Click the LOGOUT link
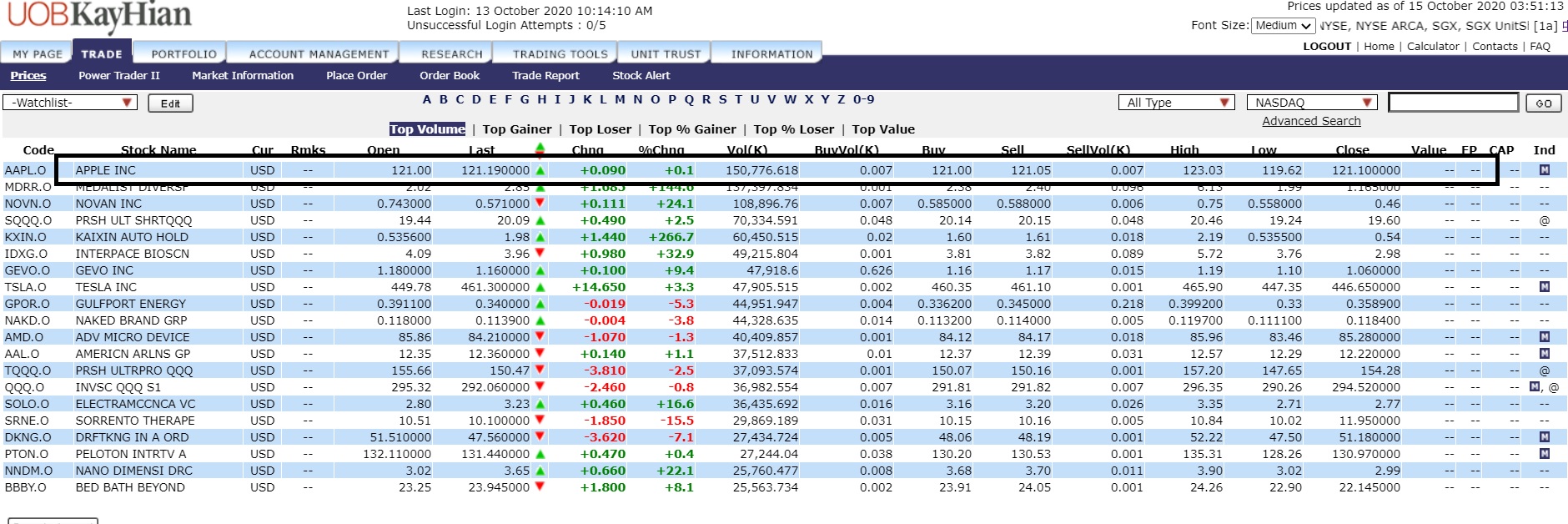Viewport: 1568px width, 524px height. [x=1327, y=47]
